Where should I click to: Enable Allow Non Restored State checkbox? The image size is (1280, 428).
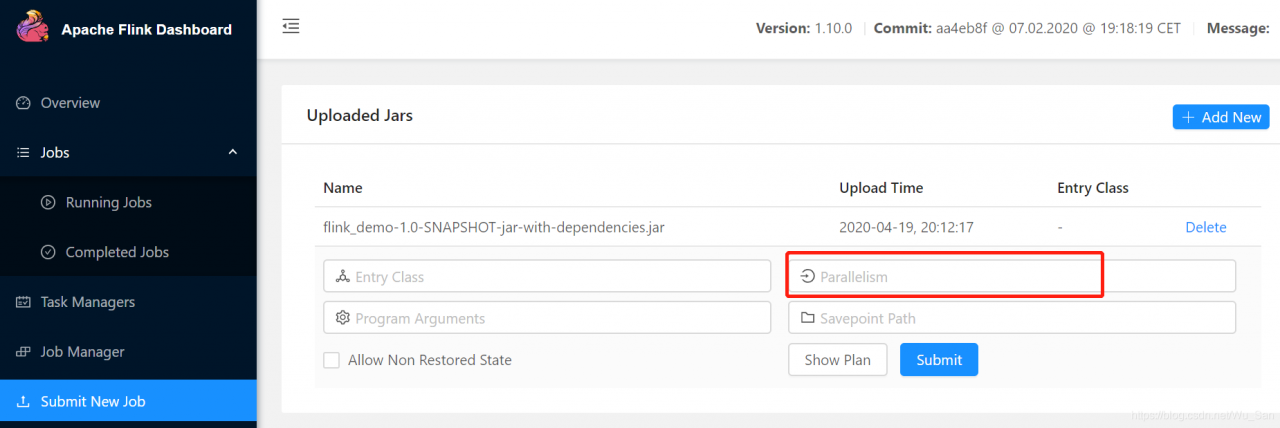(331, 360)
